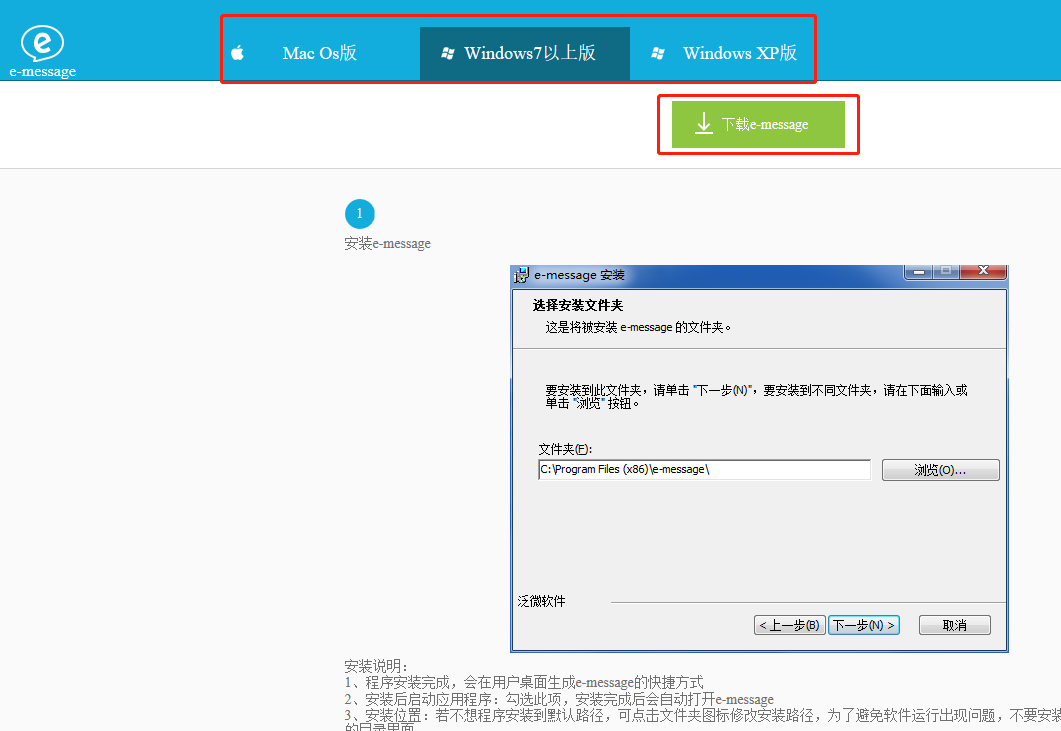Click the Windows logo beside Windows XP版
Screen dimensions: 1061x731
pyautogui.click(x=658, y=53)
